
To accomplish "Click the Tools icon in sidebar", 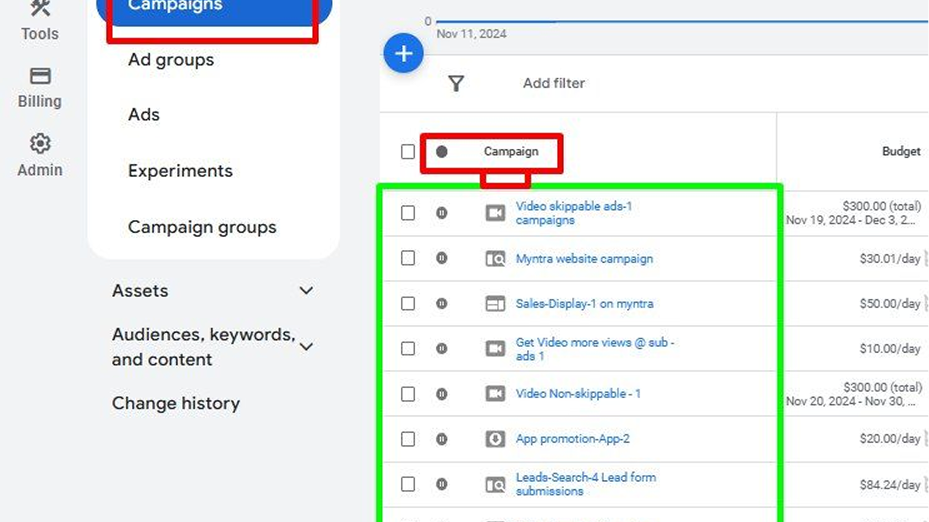I will [39, 20].
